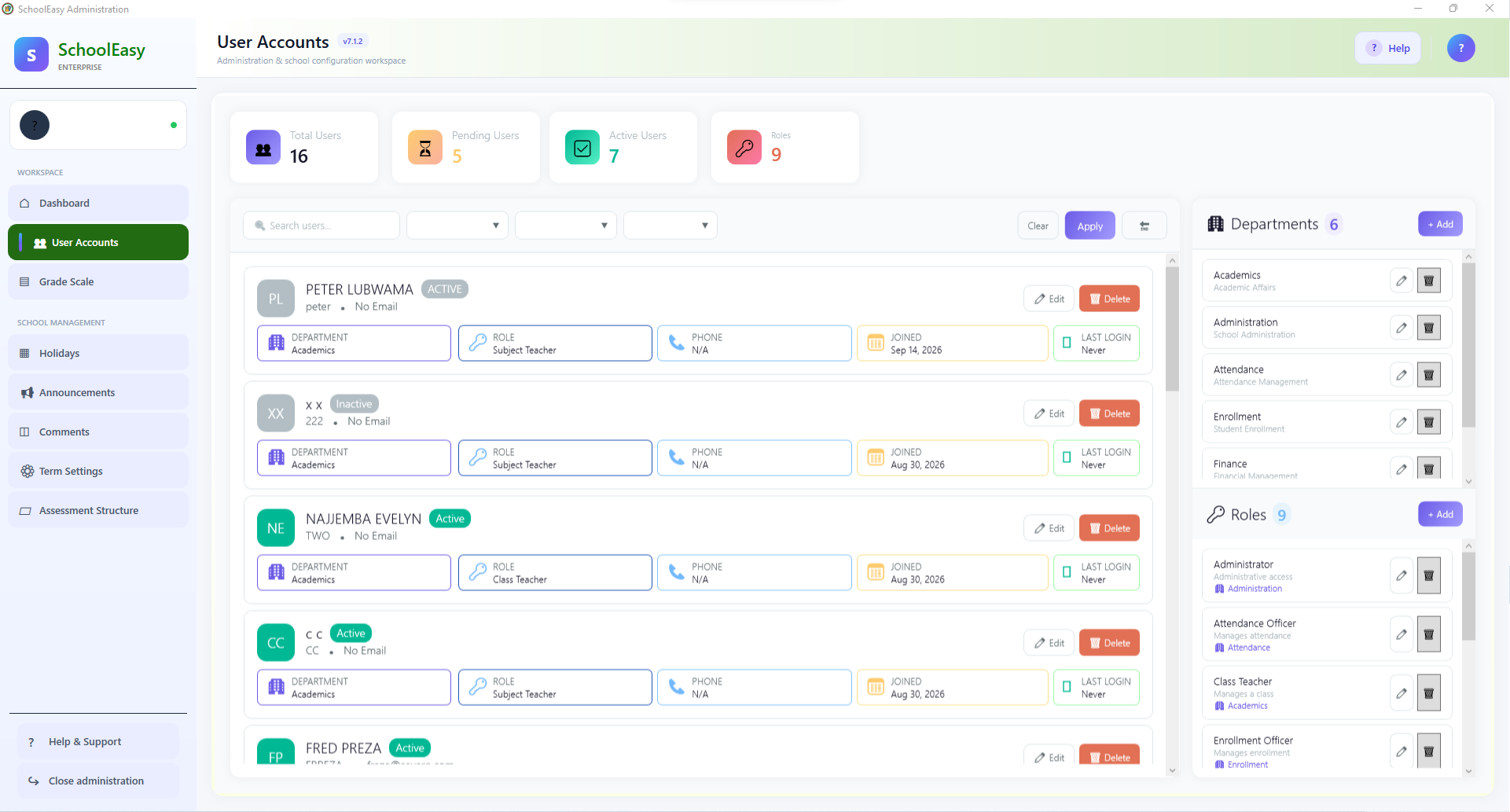Click the Total Users card icon
This screenshot has height=812, width=1510.
tap(263, 148)
